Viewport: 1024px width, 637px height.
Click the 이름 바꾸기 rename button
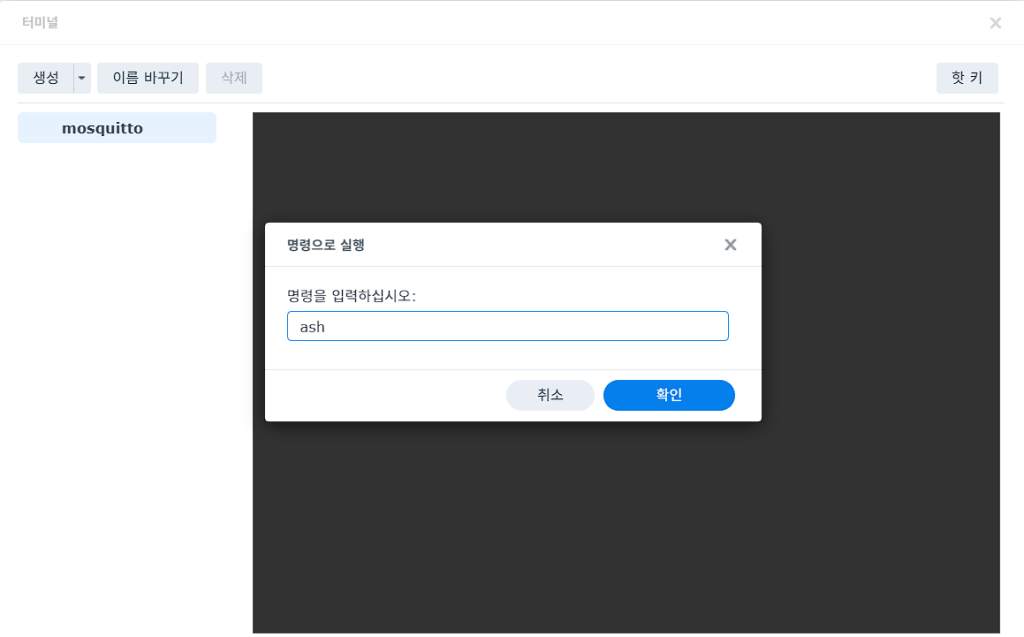click(148, 78)
